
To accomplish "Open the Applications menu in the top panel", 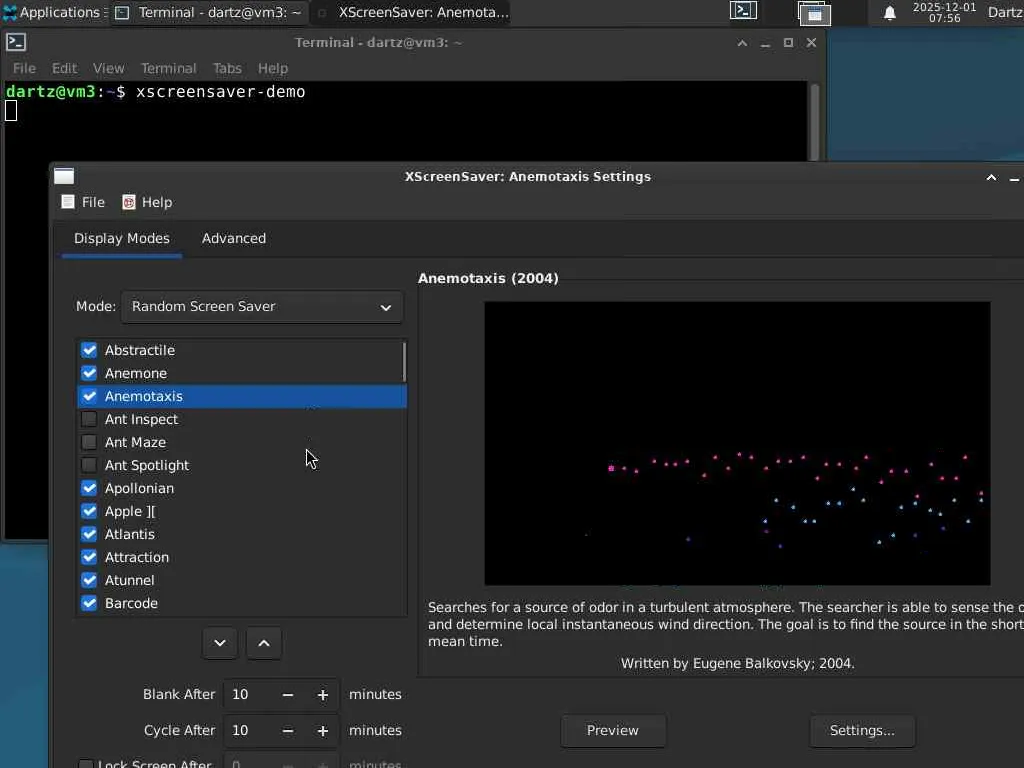I will coord(54,12).
